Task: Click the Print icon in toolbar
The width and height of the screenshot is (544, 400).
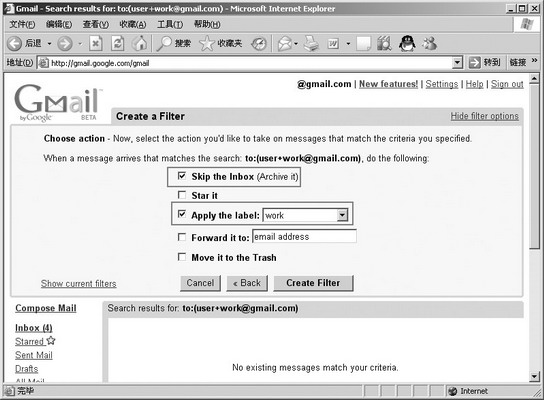Action: 311,43
